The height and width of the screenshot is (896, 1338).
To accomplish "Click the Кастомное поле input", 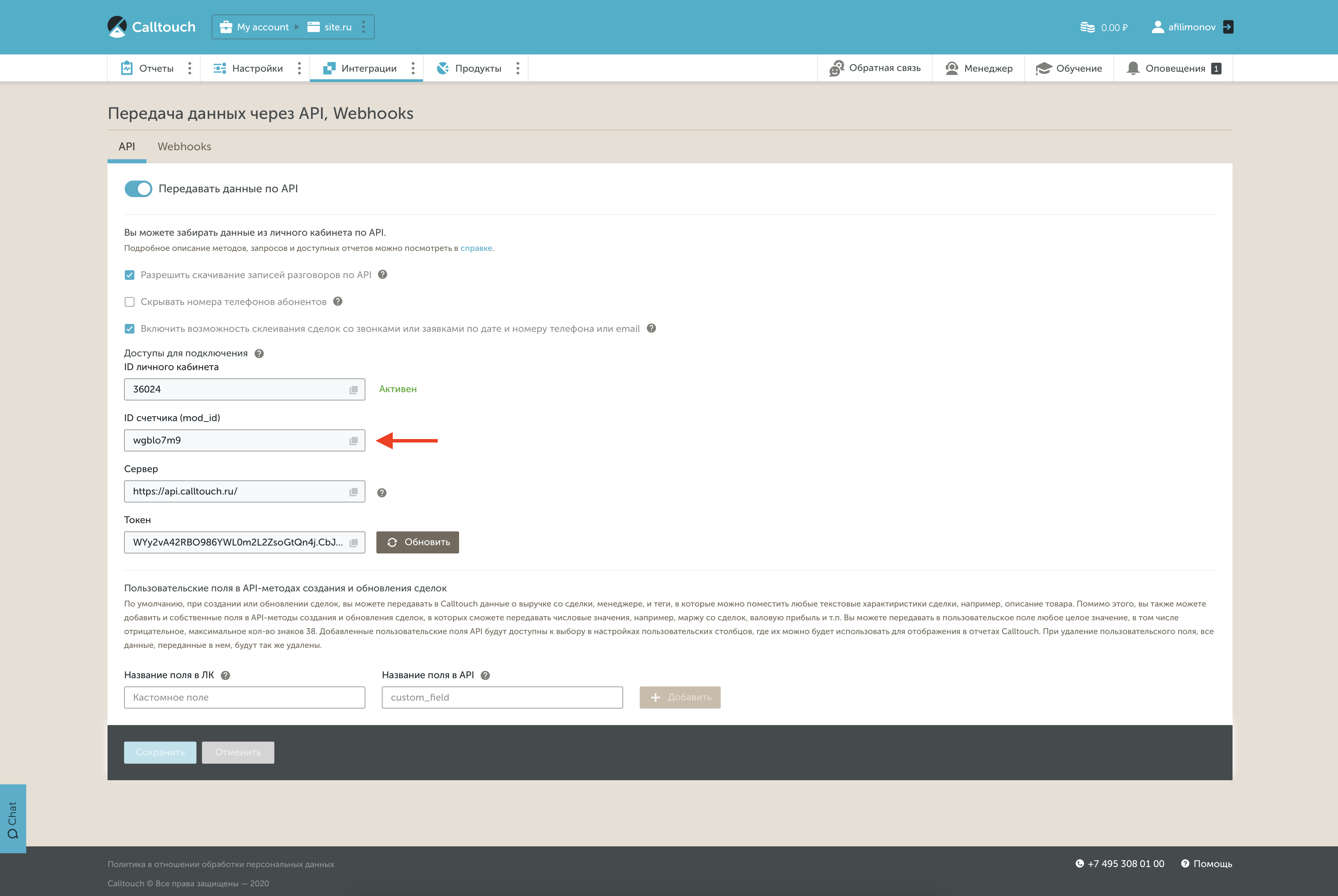I will 245,697.
